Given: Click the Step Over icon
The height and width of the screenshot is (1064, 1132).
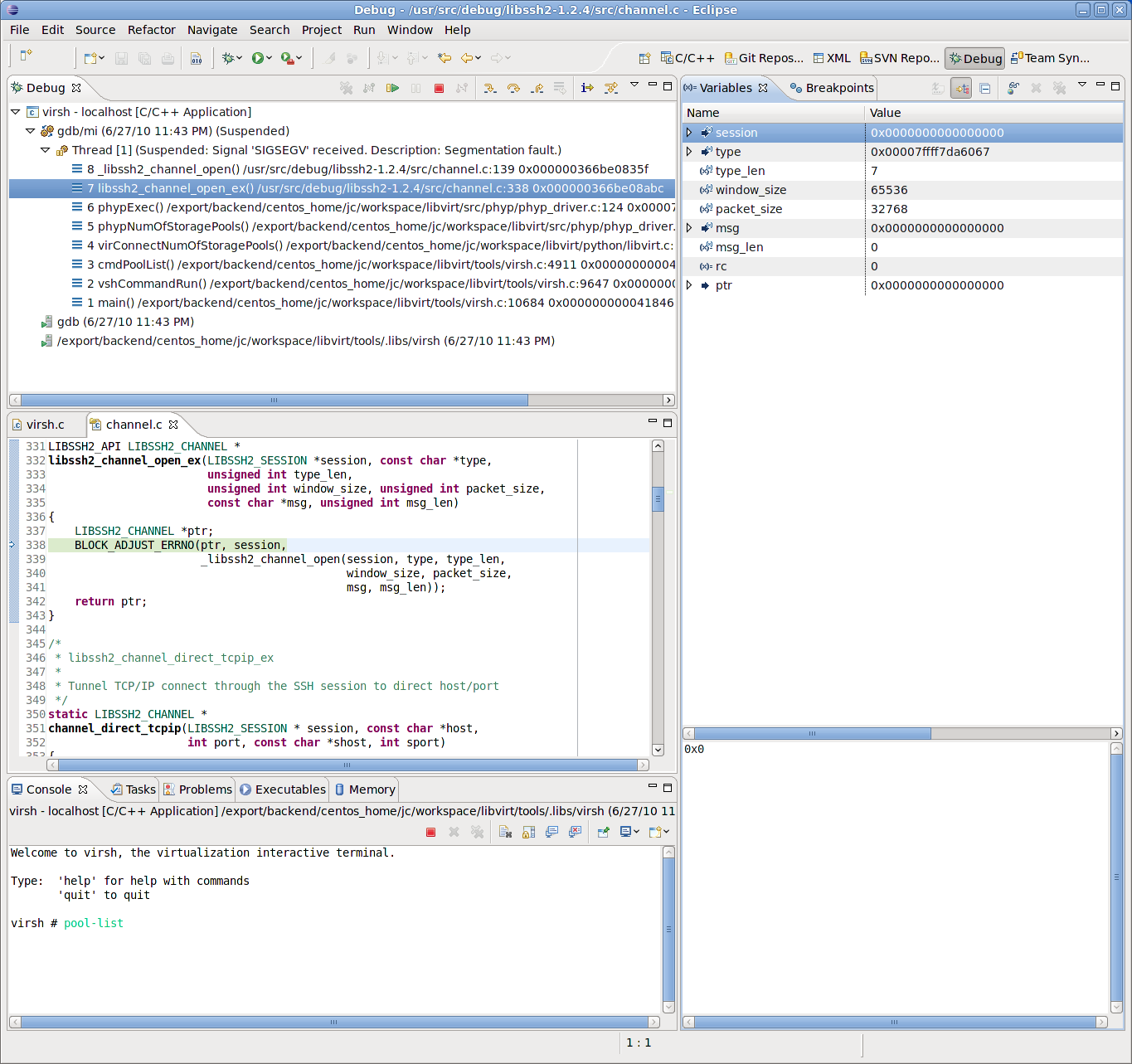Looking at the screenshot, I should pyautogui.click(x=513, y=88).
